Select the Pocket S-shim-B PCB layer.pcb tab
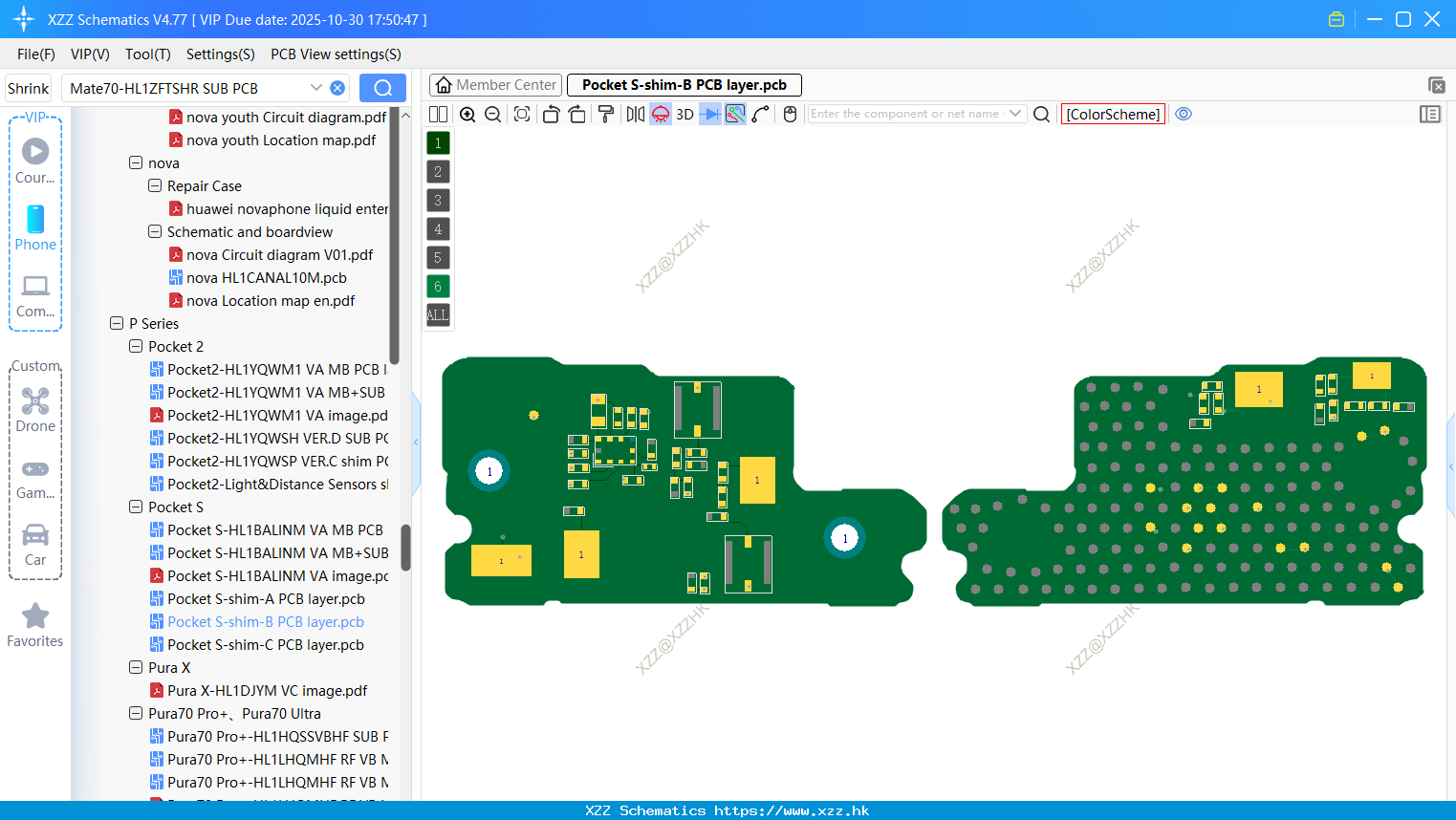 click(685, 85)
